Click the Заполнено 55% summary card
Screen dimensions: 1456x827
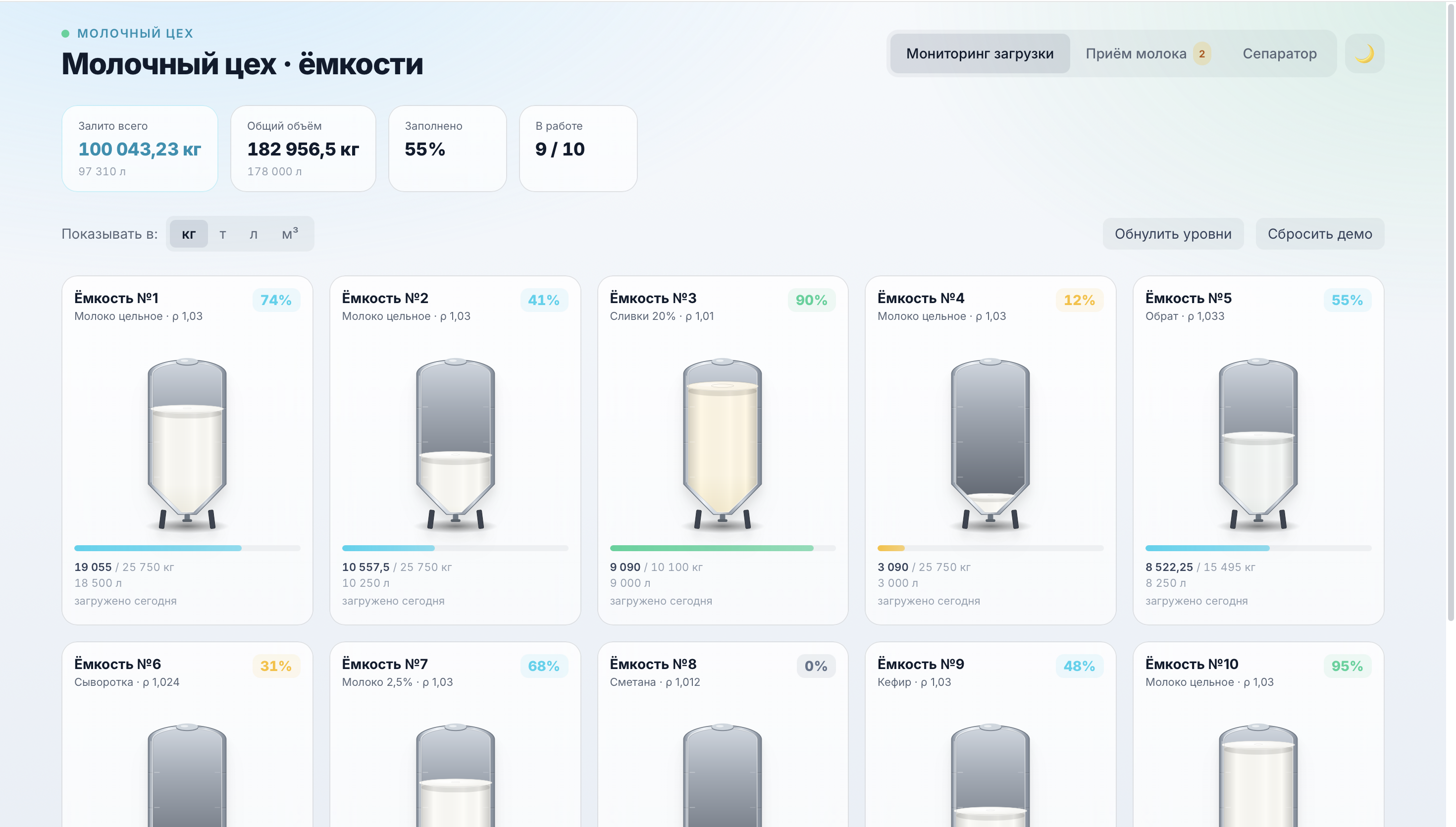pyautogui.click(x=448, y=148)
